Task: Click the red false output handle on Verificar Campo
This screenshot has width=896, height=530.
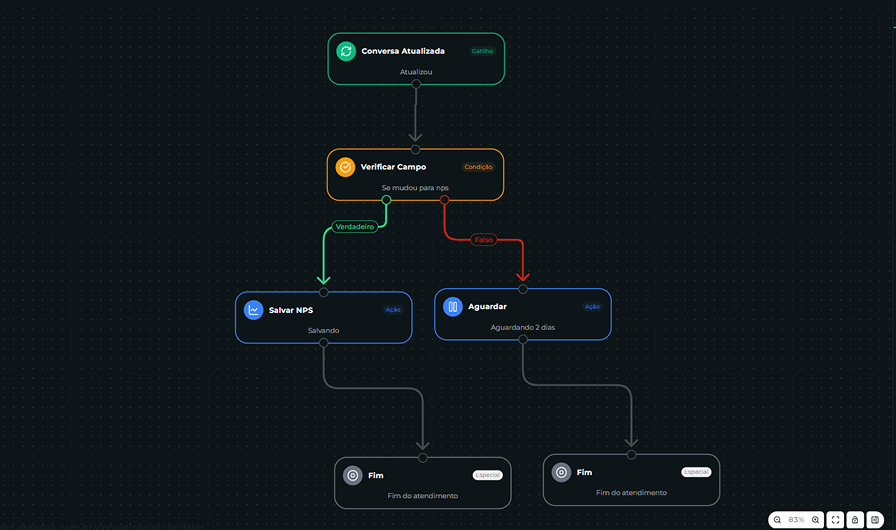Action: [x=444, y=200]
